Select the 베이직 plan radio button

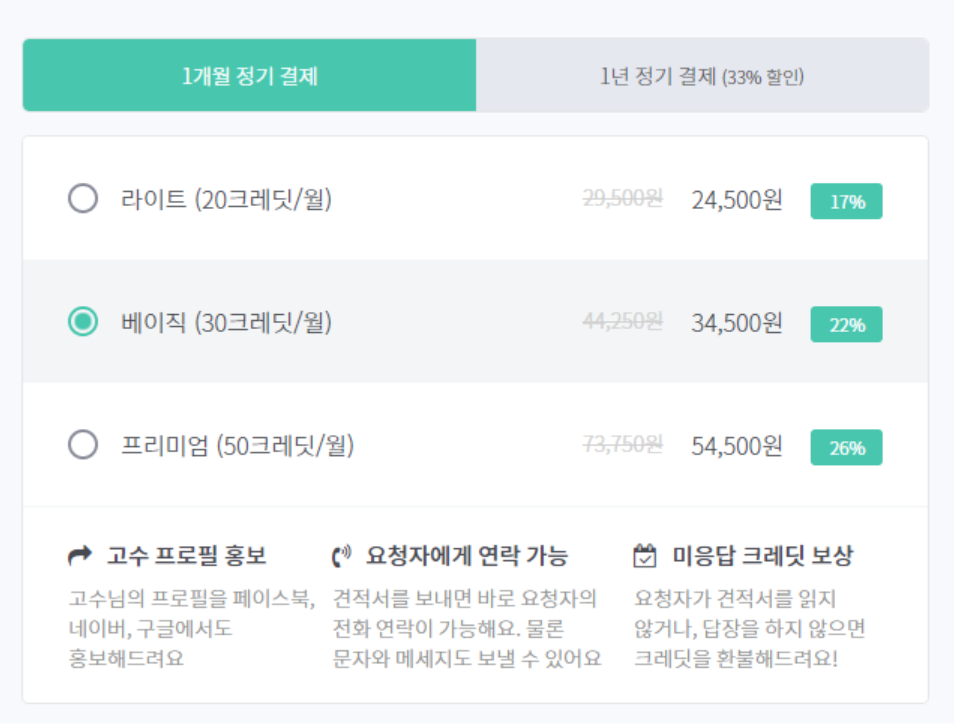point(83,322)
